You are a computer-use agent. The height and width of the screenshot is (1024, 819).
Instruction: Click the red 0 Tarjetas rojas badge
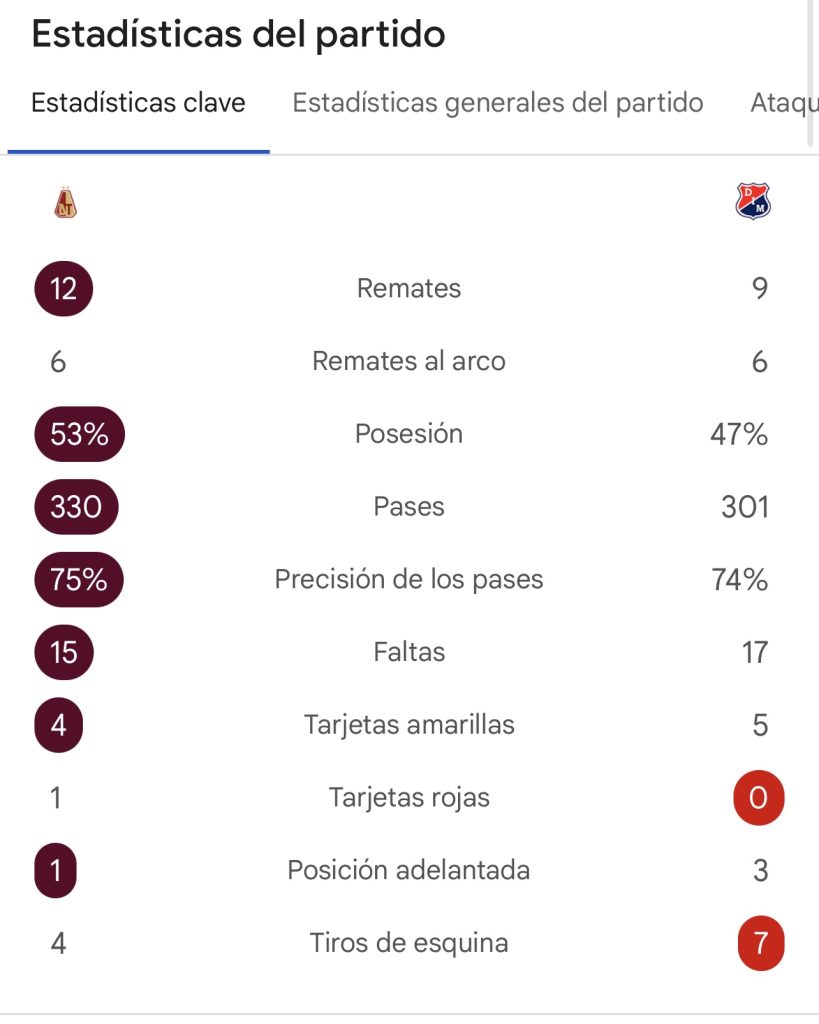759,797
